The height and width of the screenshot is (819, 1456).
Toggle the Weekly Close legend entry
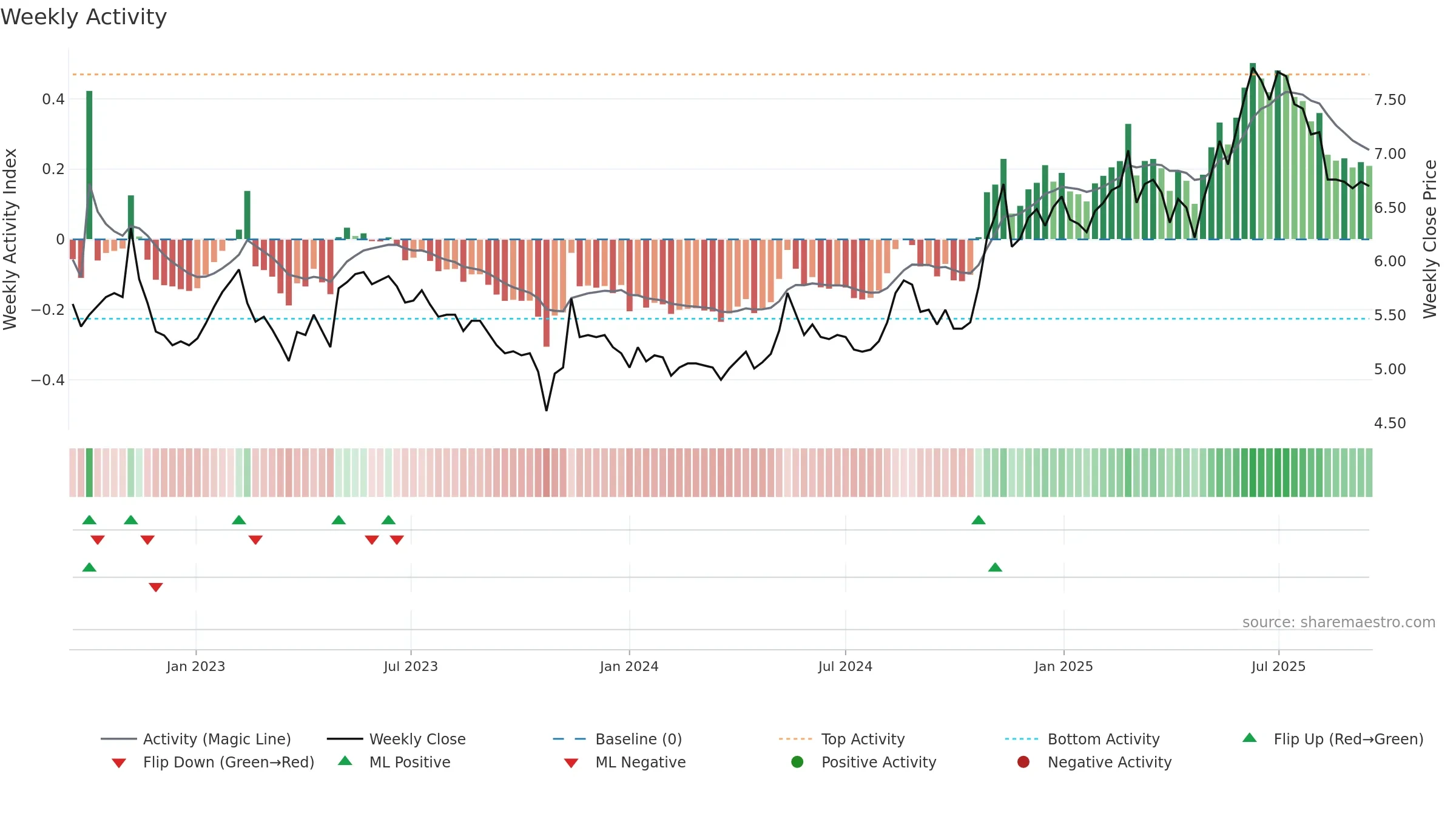pos(396,739)
